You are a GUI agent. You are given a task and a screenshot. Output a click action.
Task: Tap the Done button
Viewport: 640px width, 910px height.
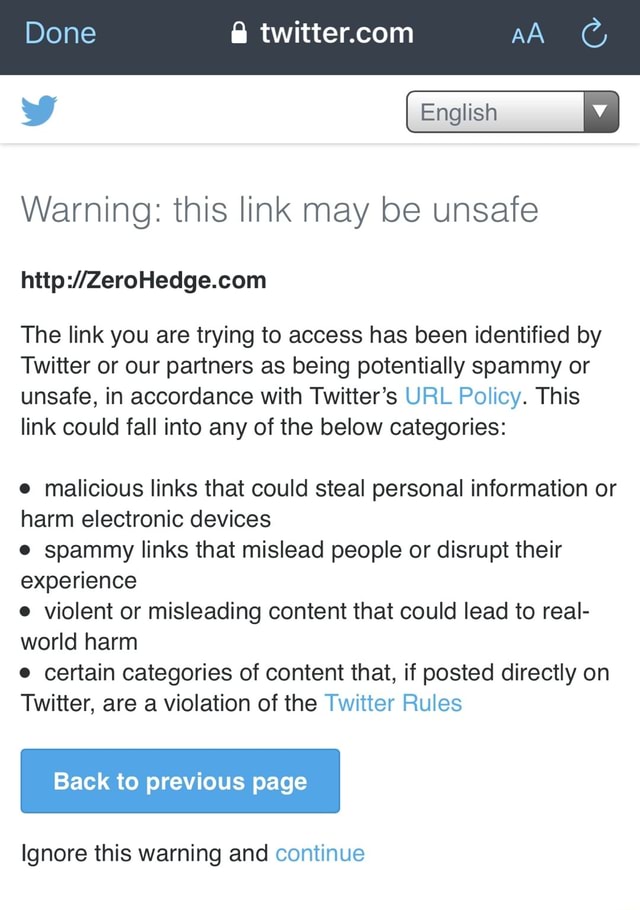[x=60, y=33]
